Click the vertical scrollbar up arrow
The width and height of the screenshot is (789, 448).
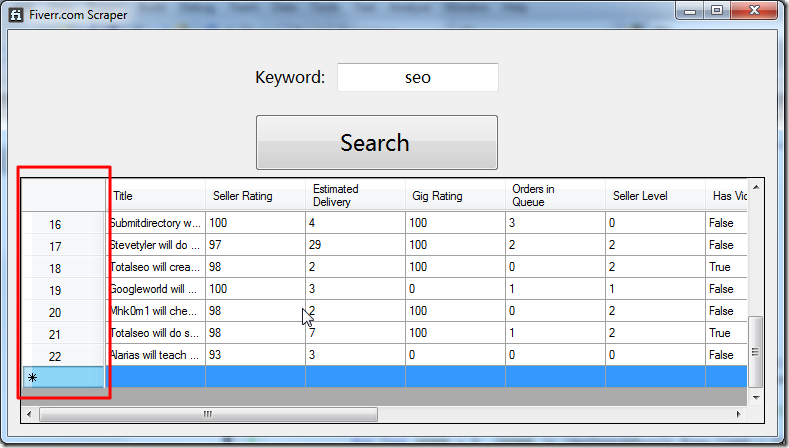(x=755, y=187)
